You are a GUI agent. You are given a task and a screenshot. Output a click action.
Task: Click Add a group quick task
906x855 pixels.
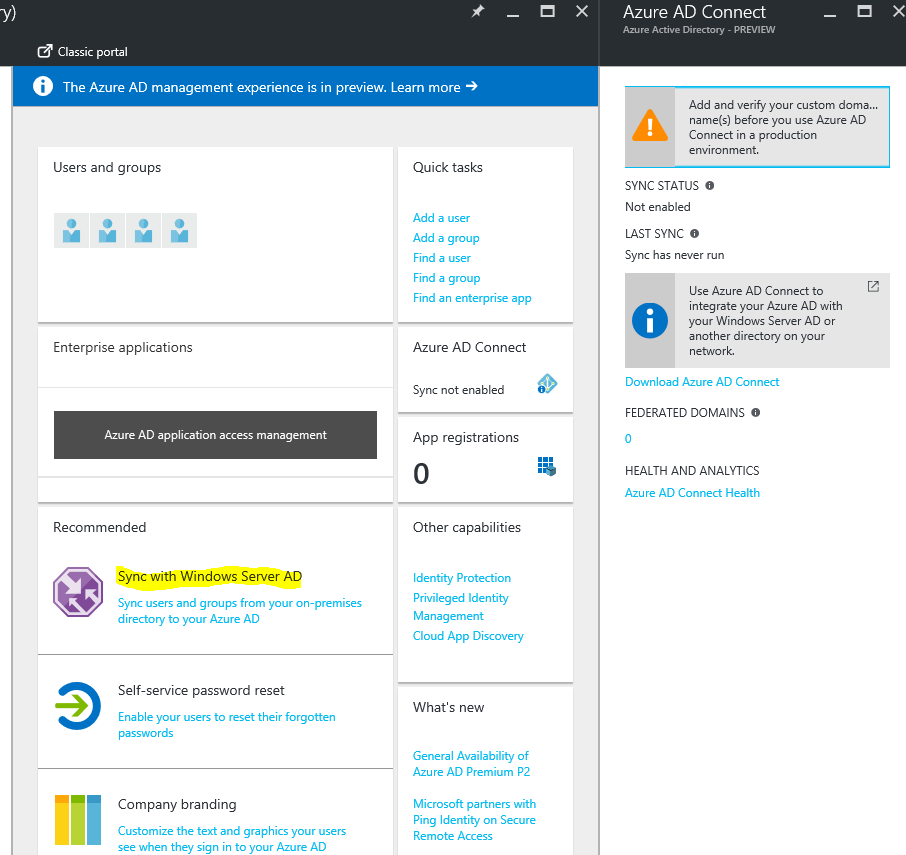tap(446, 238)
